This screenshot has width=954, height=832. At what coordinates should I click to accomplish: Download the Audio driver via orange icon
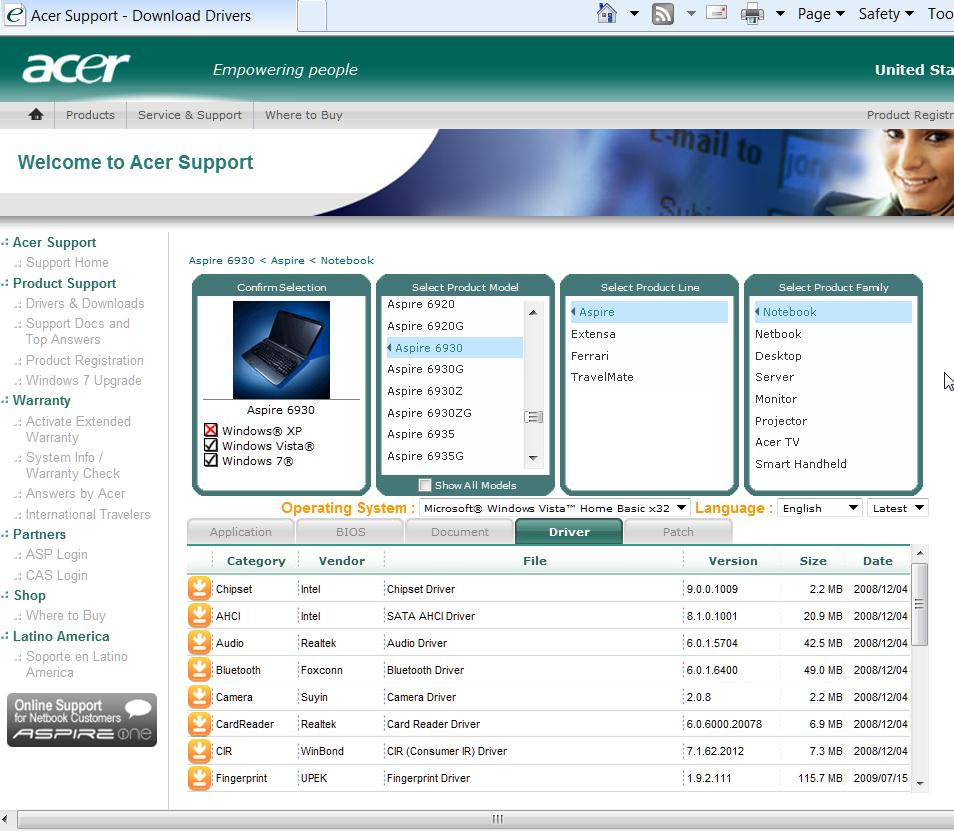(x=199, y=642)
